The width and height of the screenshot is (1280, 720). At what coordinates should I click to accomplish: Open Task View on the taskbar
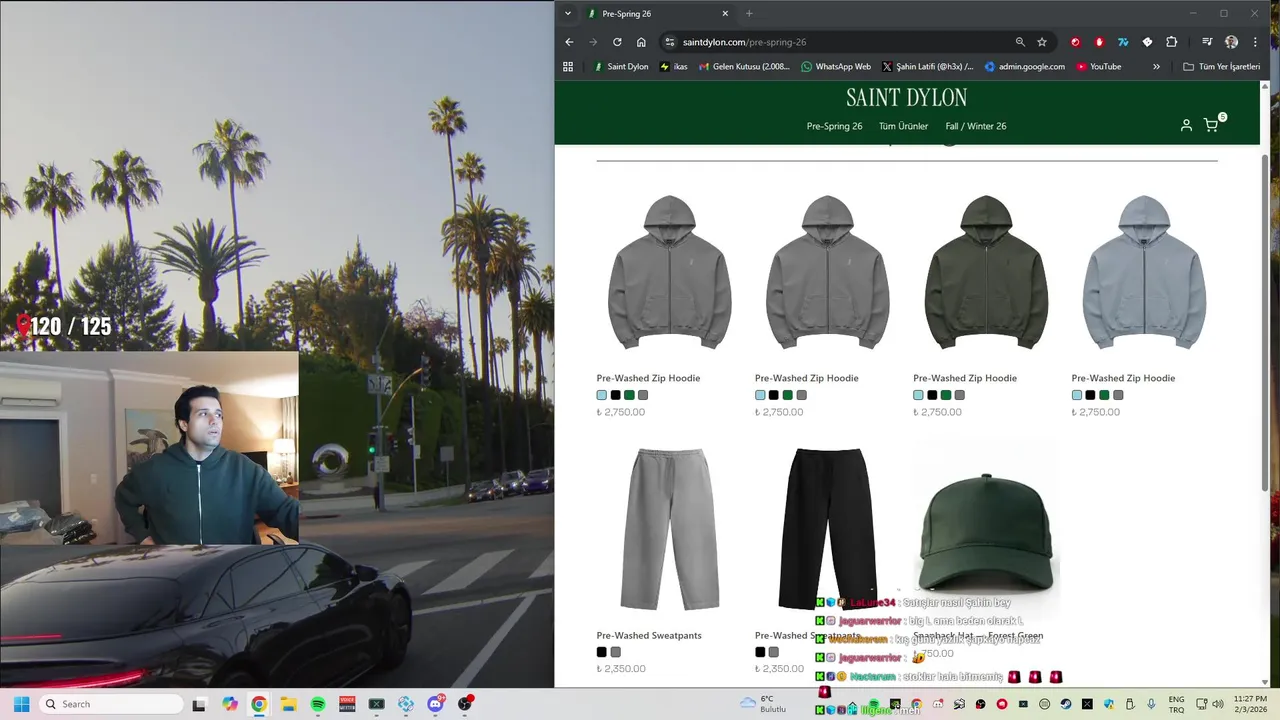click(x=199, y=704)
